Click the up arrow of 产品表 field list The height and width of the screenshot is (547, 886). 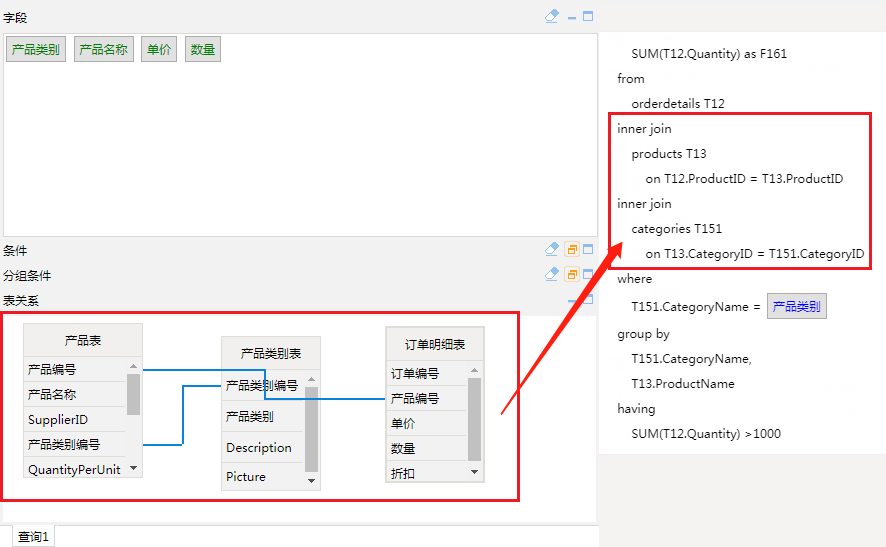point(133,366)
